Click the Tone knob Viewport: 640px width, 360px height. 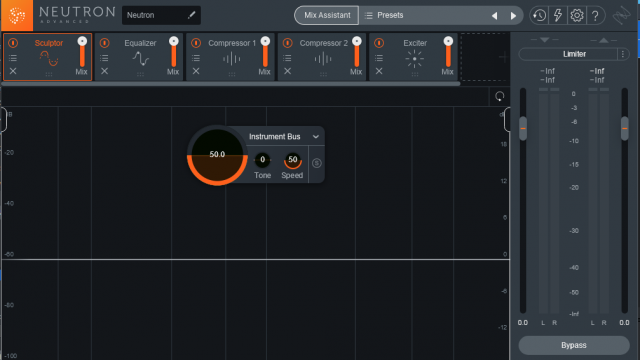tap(262, 160)
